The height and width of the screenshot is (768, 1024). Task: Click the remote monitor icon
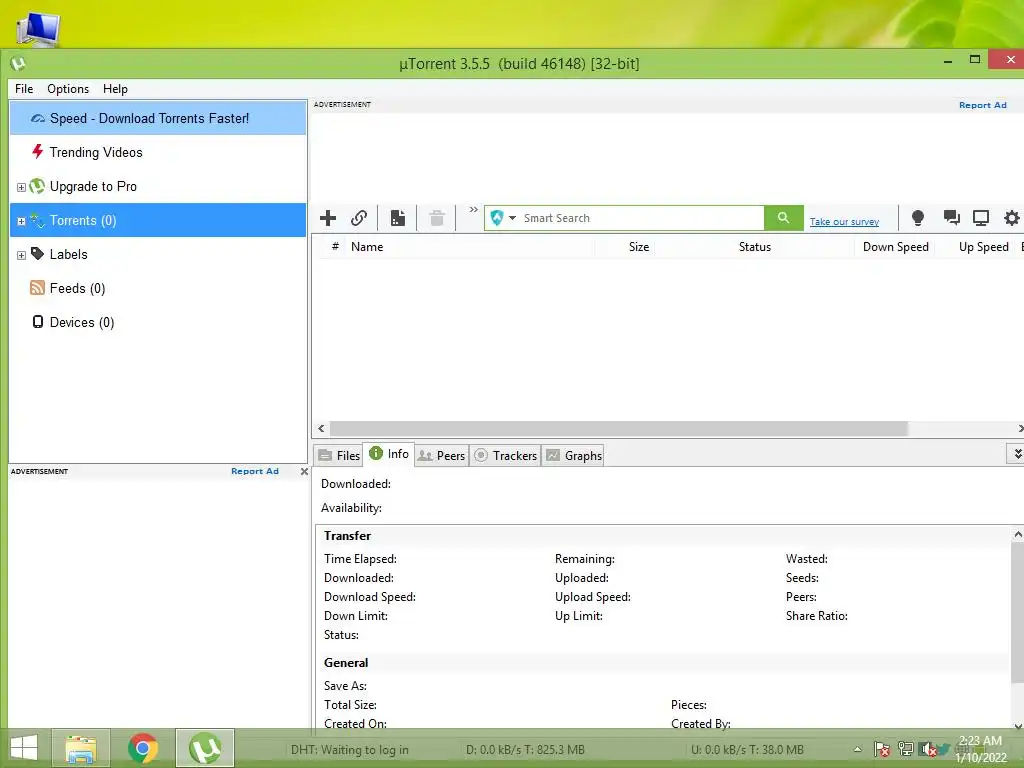coord(981,218)
